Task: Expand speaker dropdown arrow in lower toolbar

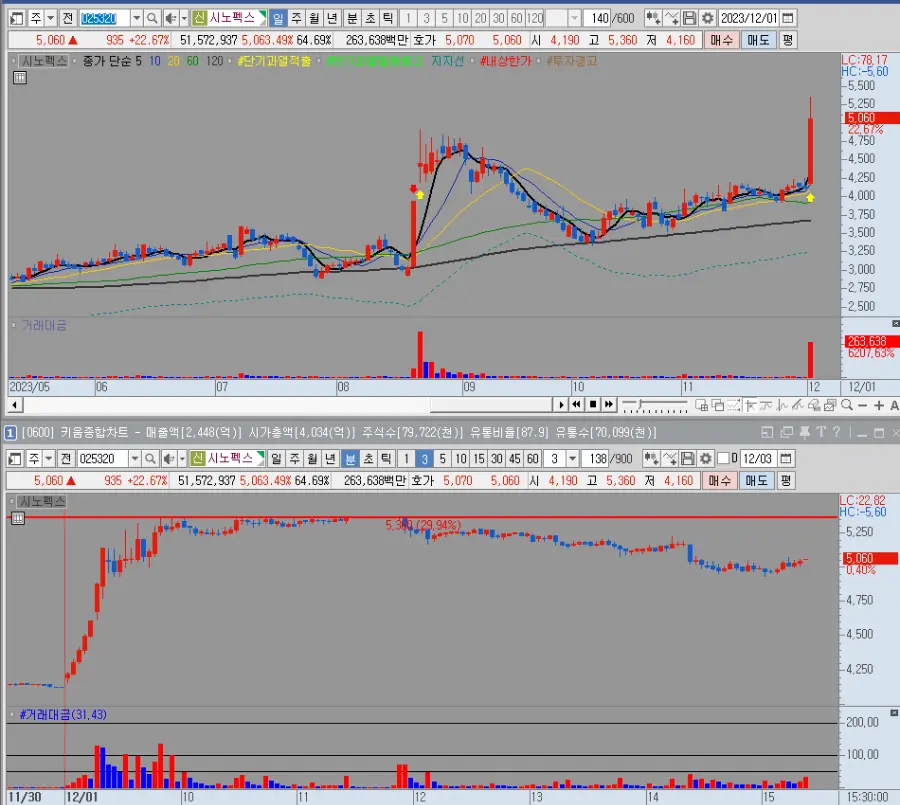Action: pos(182,459)
